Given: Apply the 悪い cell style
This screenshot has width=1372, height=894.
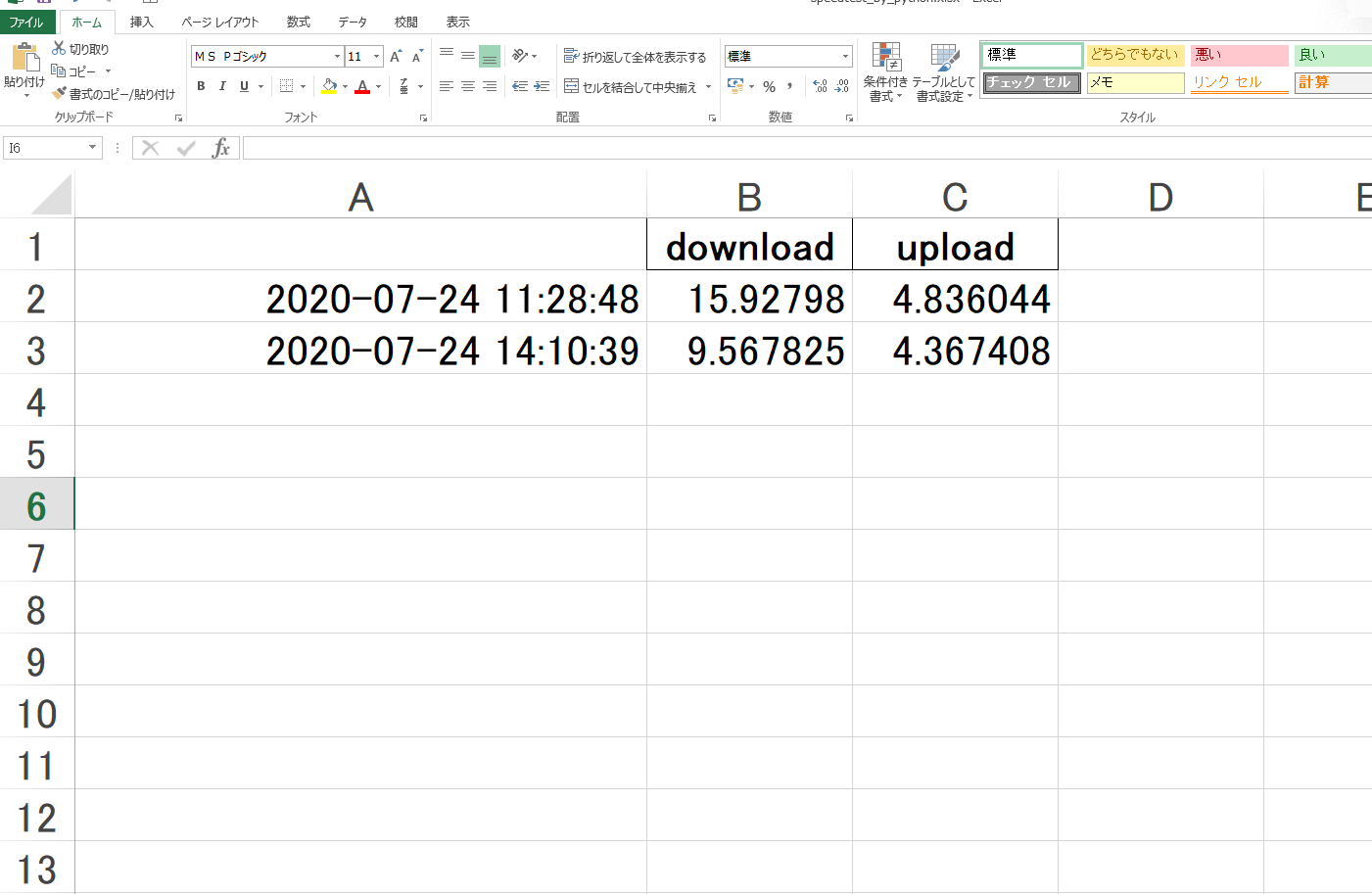Looking at the screenshot, I should point(1240,55).
